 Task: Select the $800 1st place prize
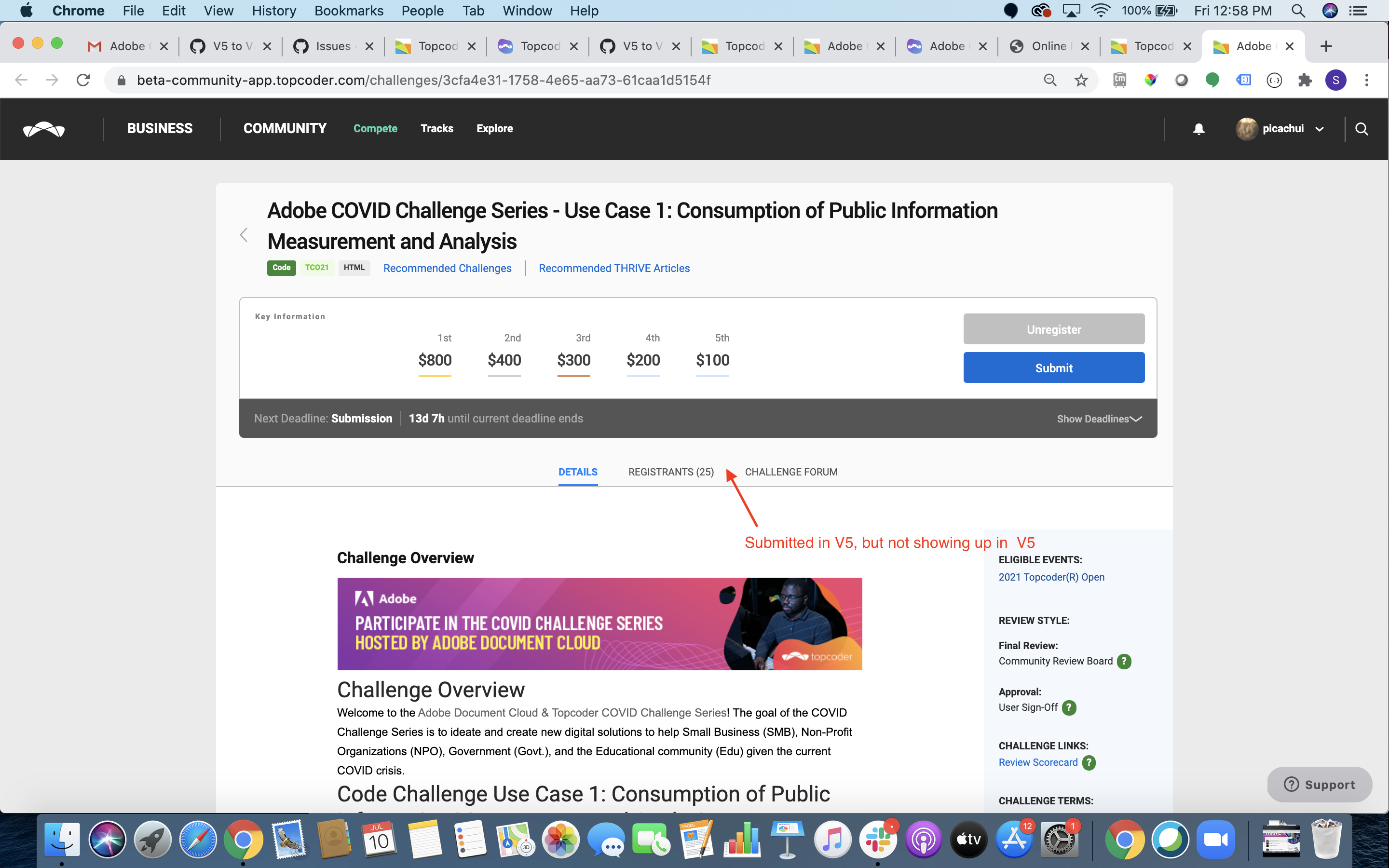point(435,360)
